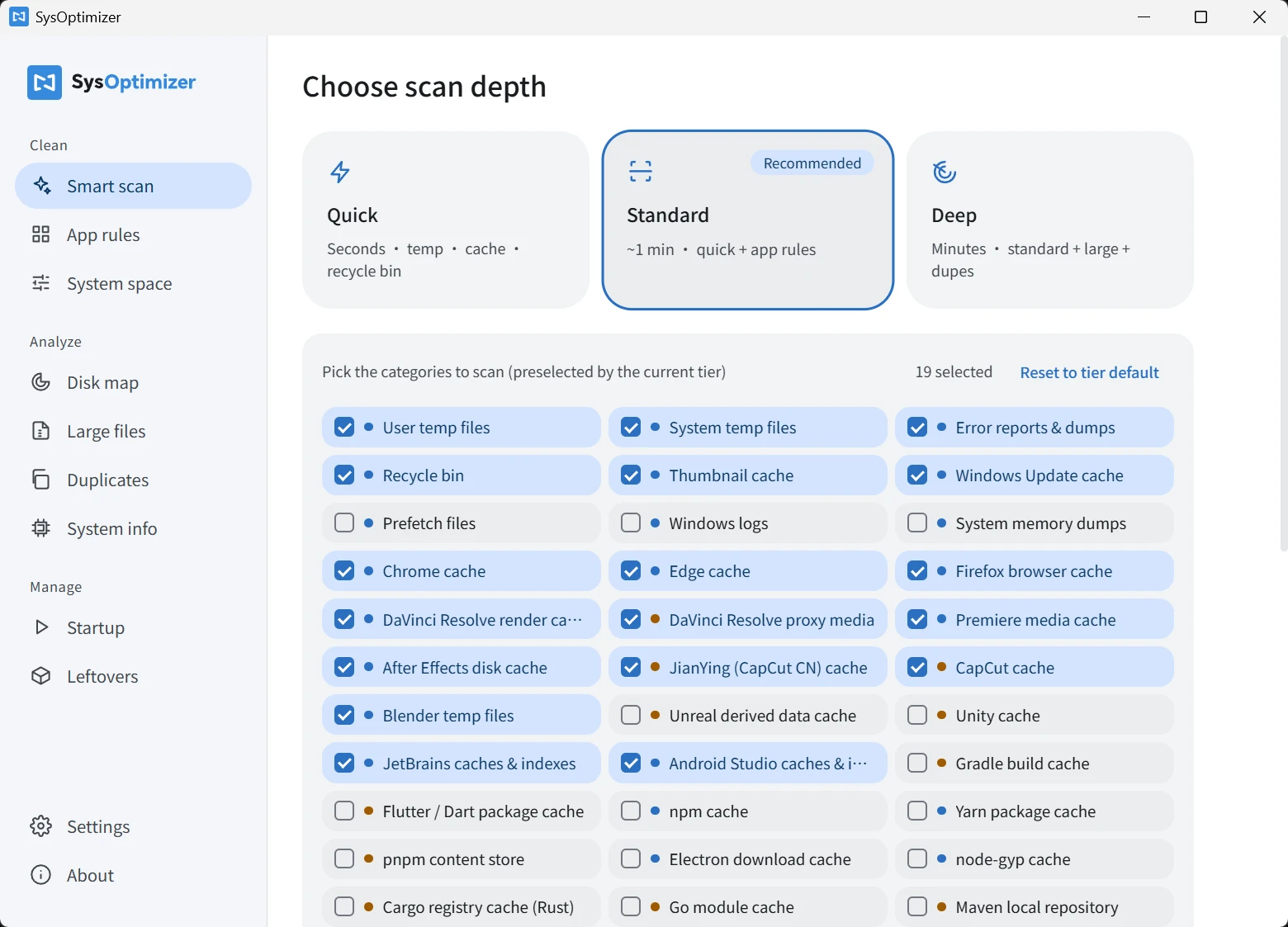Click Go module cache label

[732, 907]
